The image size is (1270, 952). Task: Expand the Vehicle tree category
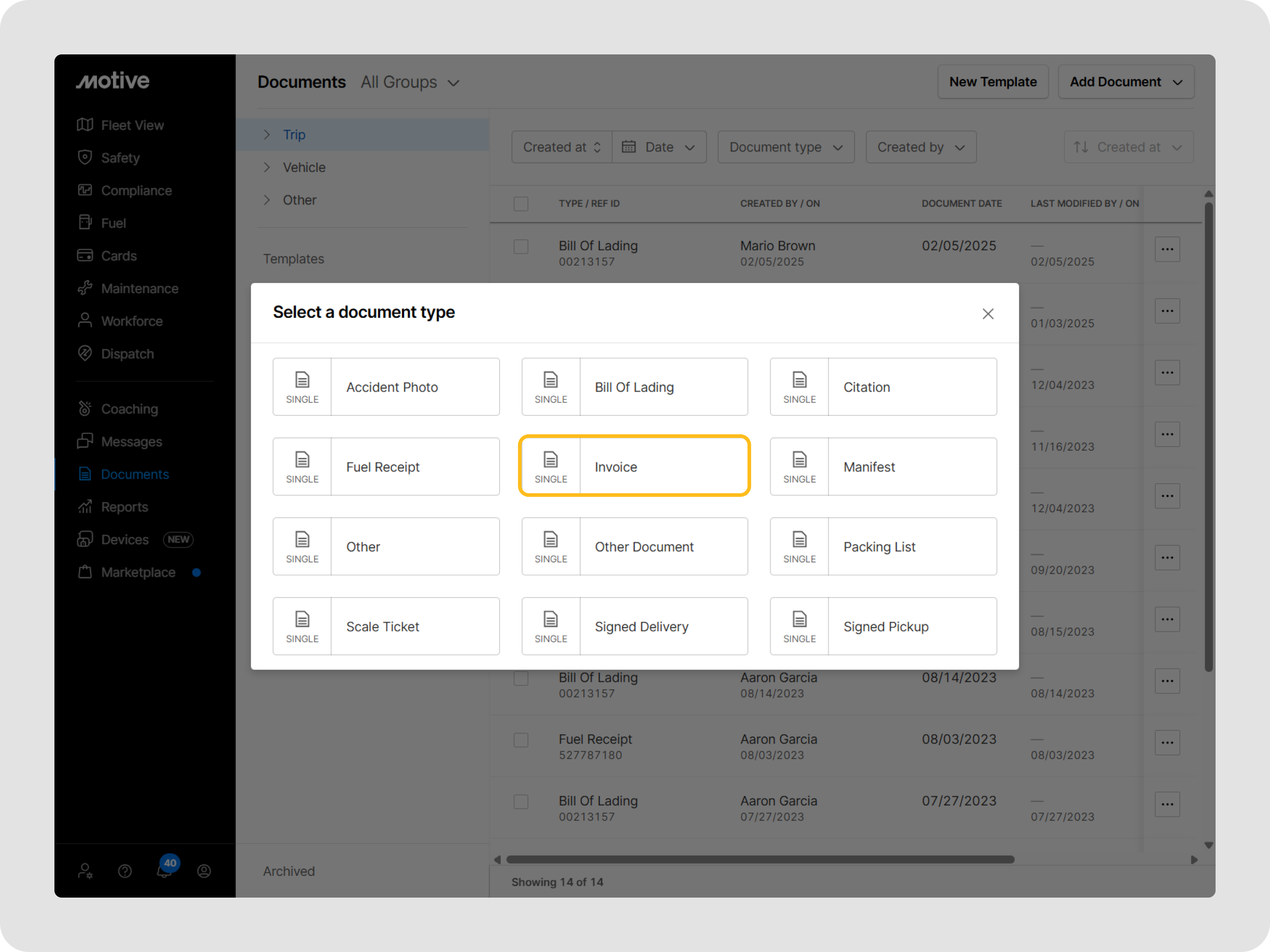pyautogui.click(x=267, y=167)
